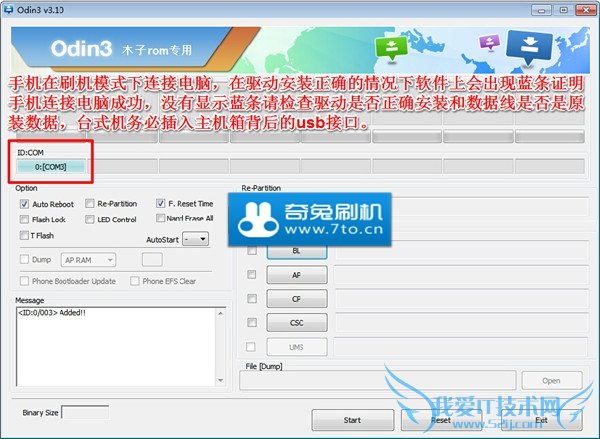Click the Message log scroll up arrow
Screen dimensions: 600x439
point(221,313)
